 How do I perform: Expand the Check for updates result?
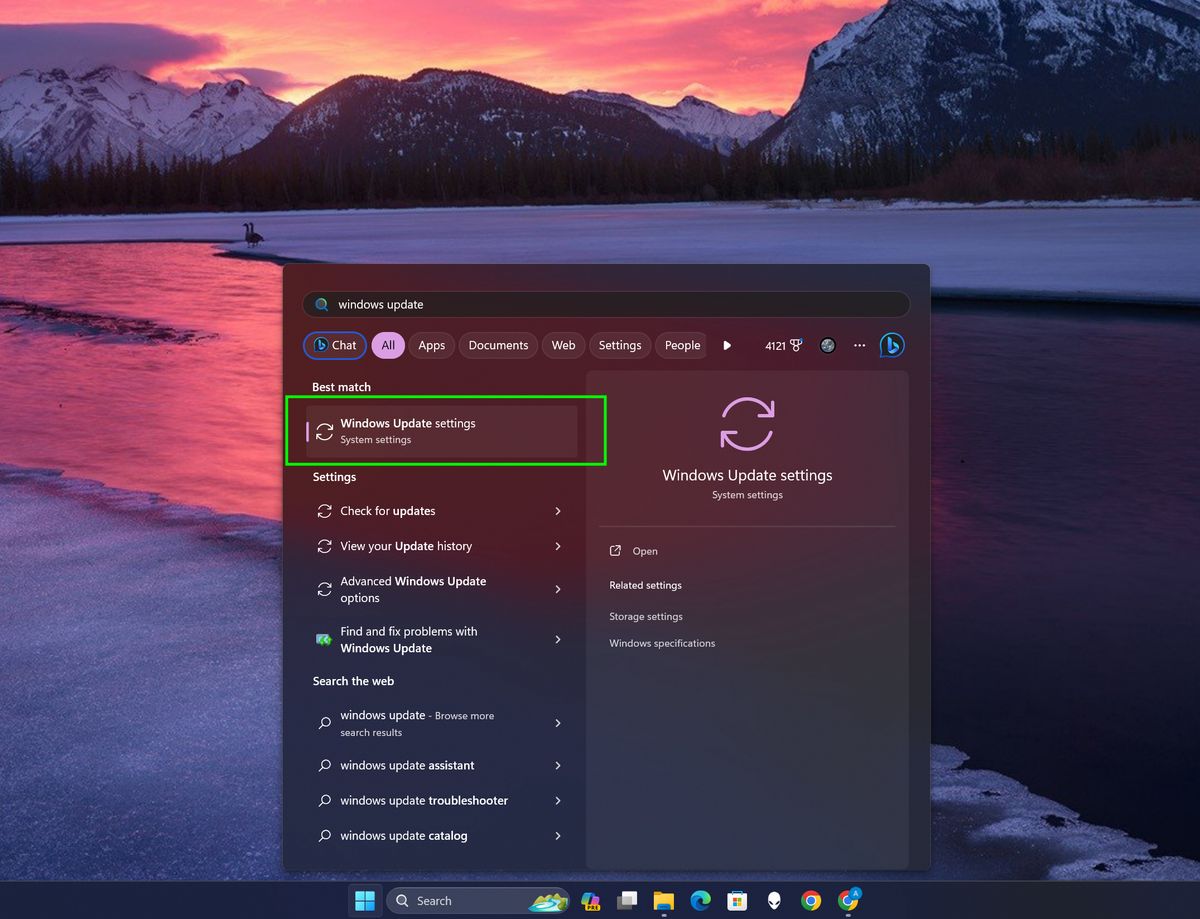tap(558, 510)
